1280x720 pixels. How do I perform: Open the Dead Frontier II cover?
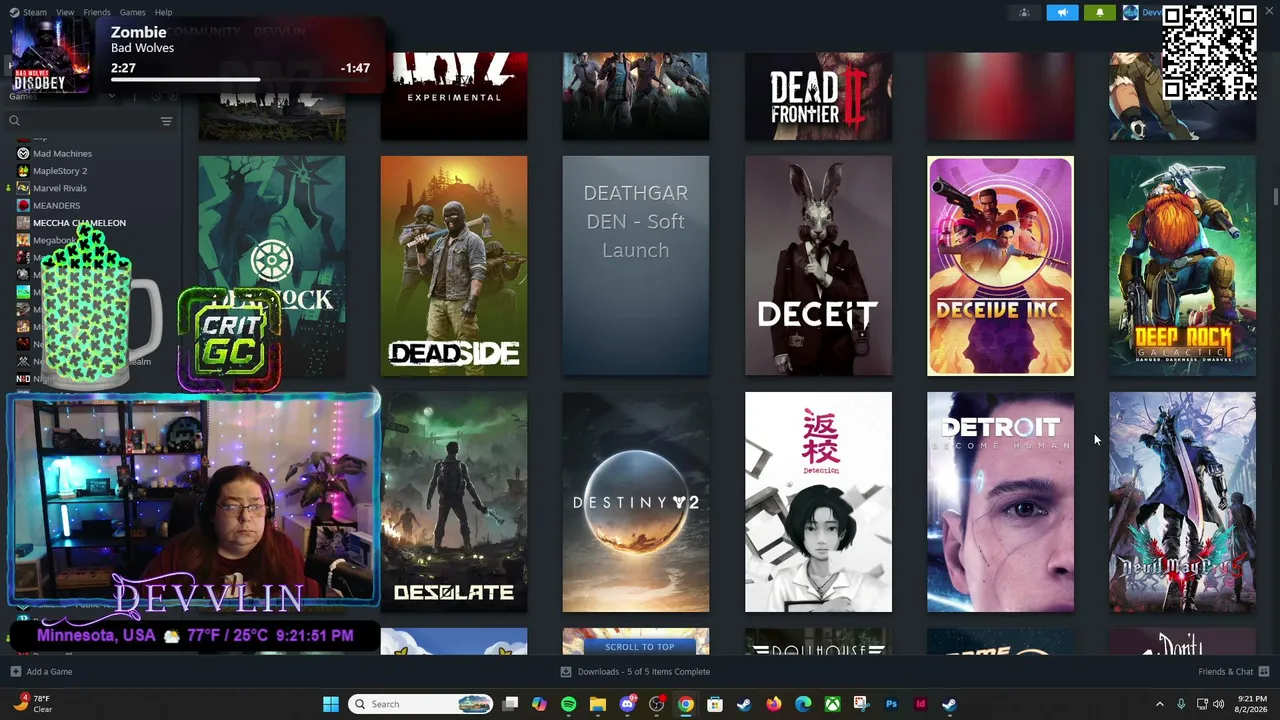[x=818, y=97]
